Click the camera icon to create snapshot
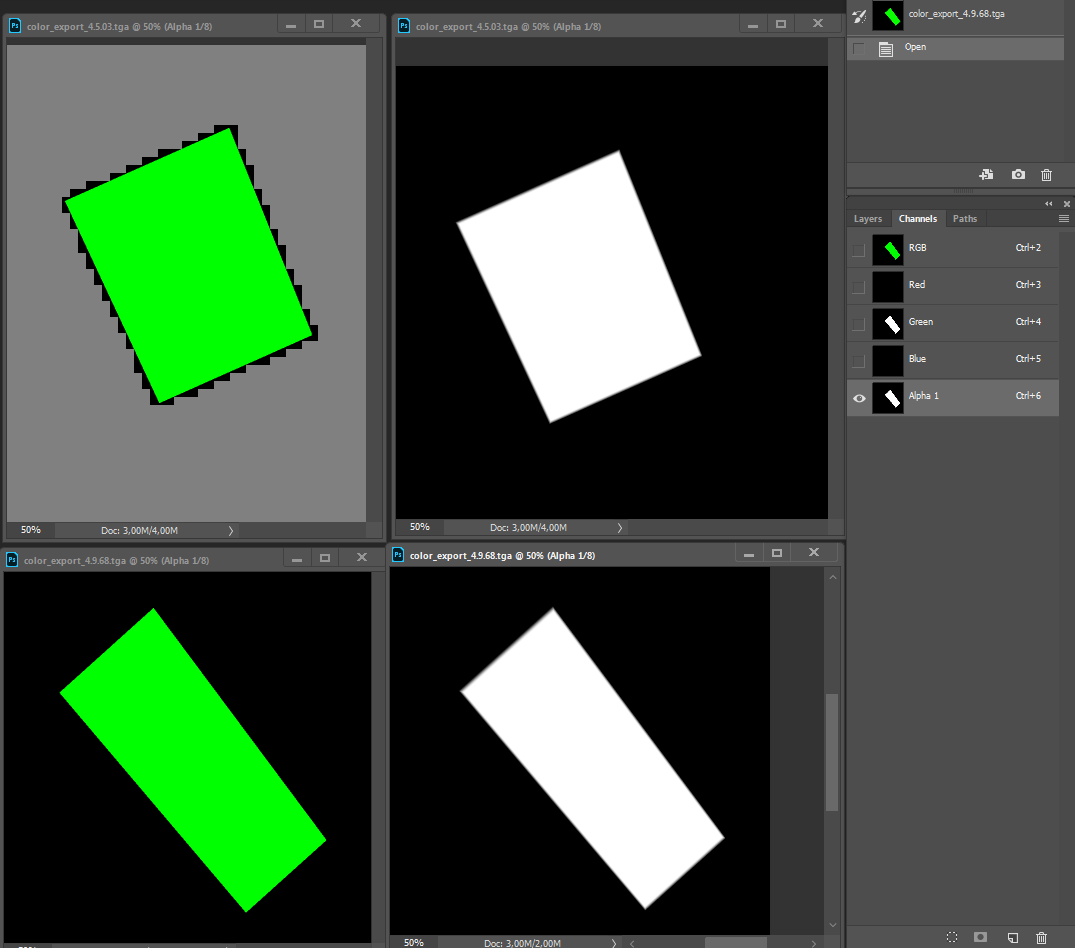This screenshot has height=948, width=1075. pos(1018,175)
